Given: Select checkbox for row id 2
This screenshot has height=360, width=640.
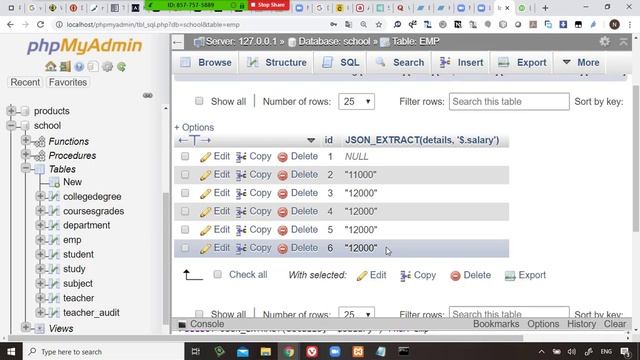Looking at the screenshot, I should [x=185, y=175].
